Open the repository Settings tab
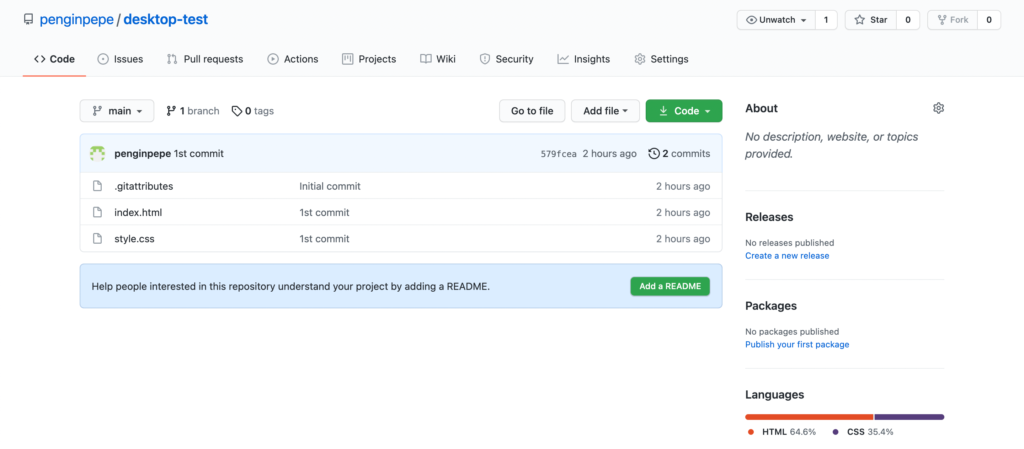The width and height of the screenshot is (1024, 449). [x=661, y=59]
